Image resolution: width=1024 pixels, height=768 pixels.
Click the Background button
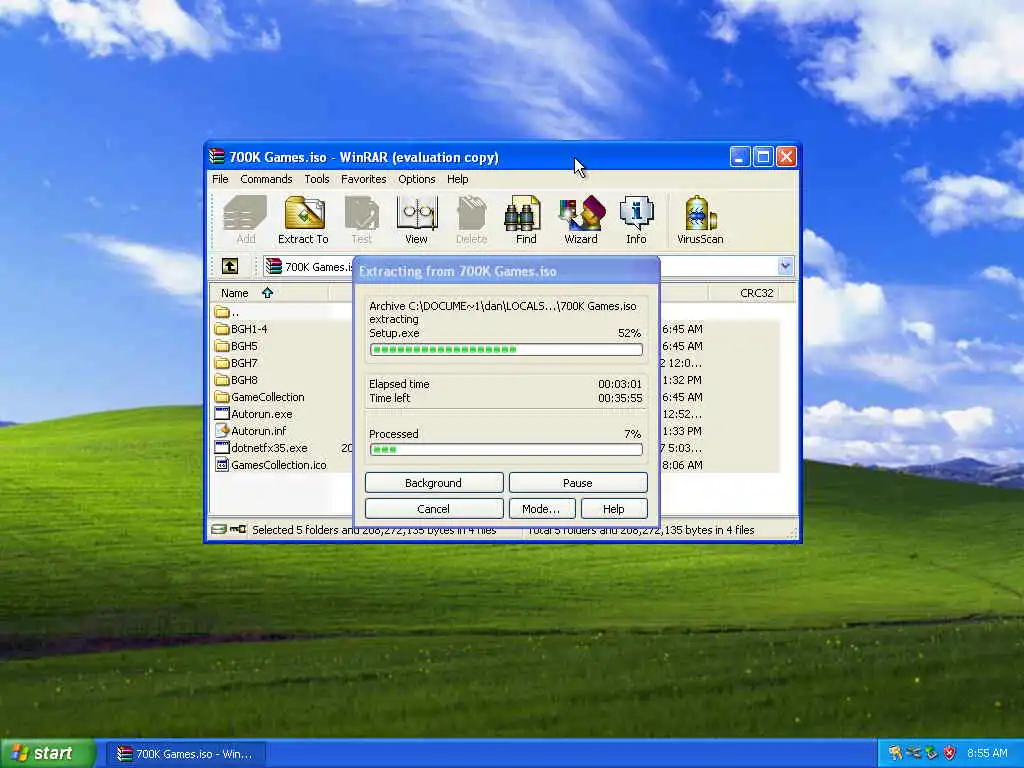pos(434,483)
